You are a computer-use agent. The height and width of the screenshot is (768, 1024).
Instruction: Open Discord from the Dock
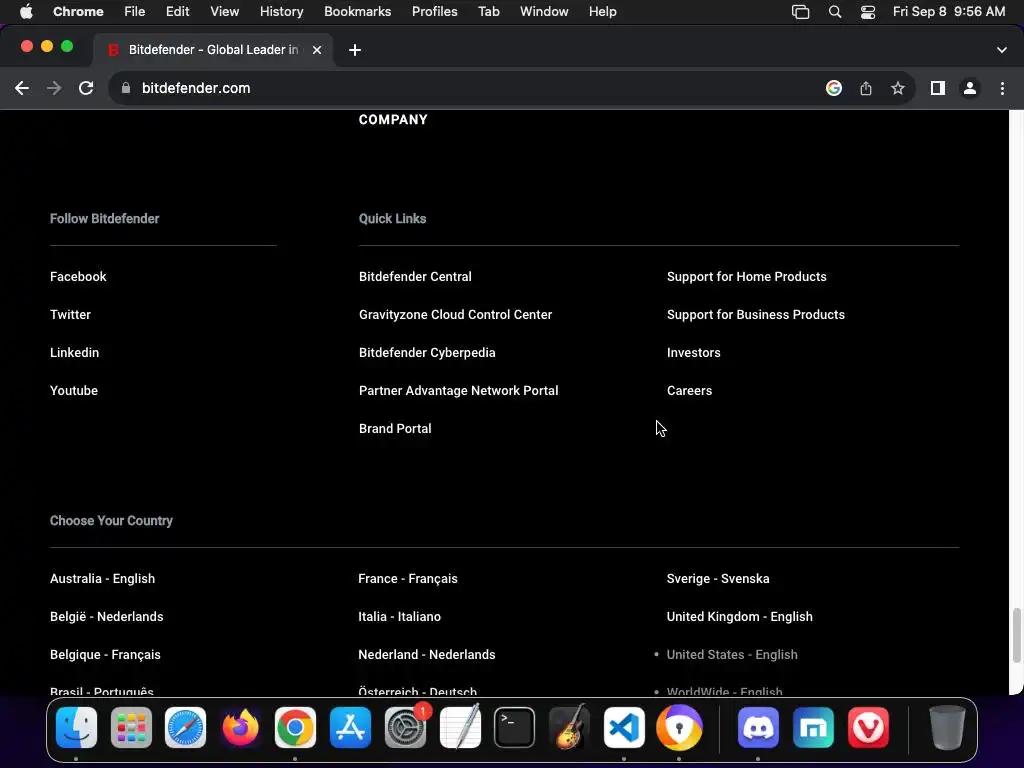pos(758,728)
